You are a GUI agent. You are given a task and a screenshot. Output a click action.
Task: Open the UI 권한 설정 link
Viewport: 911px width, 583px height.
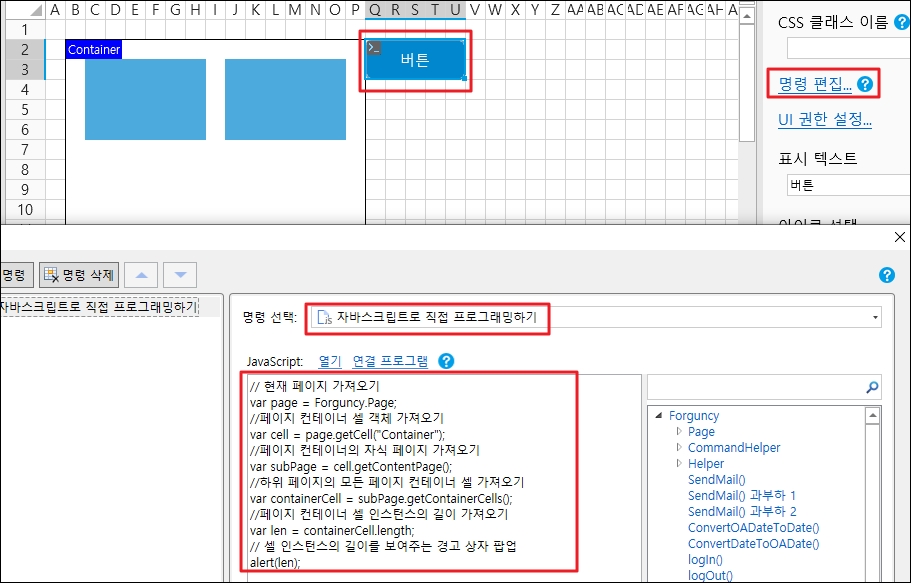[x=825, y=120]
